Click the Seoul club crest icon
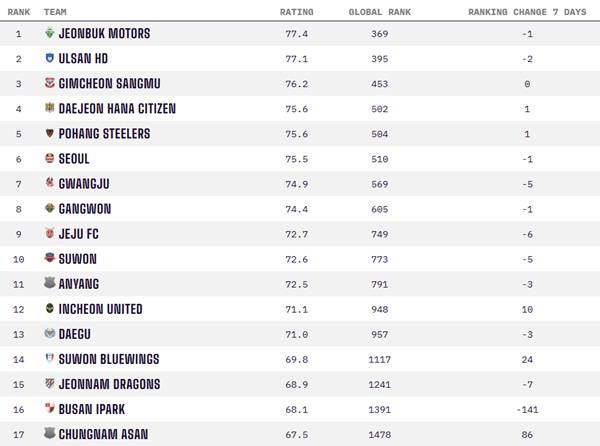The height and width of the screenshot is (446, 600). [50, 158]
